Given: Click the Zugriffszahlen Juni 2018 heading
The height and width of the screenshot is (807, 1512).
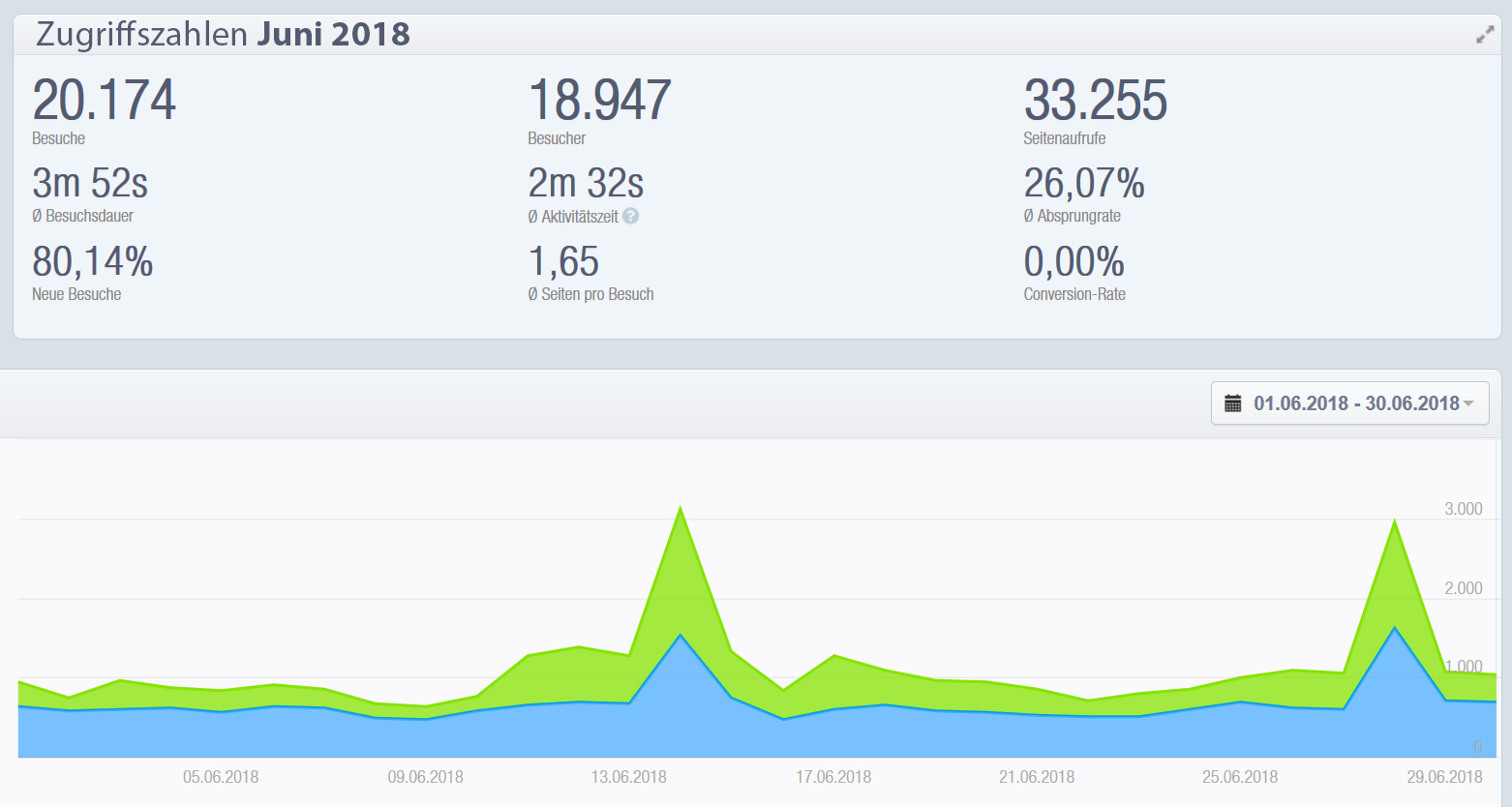Looking at the screenshot, I should [223, 34].
